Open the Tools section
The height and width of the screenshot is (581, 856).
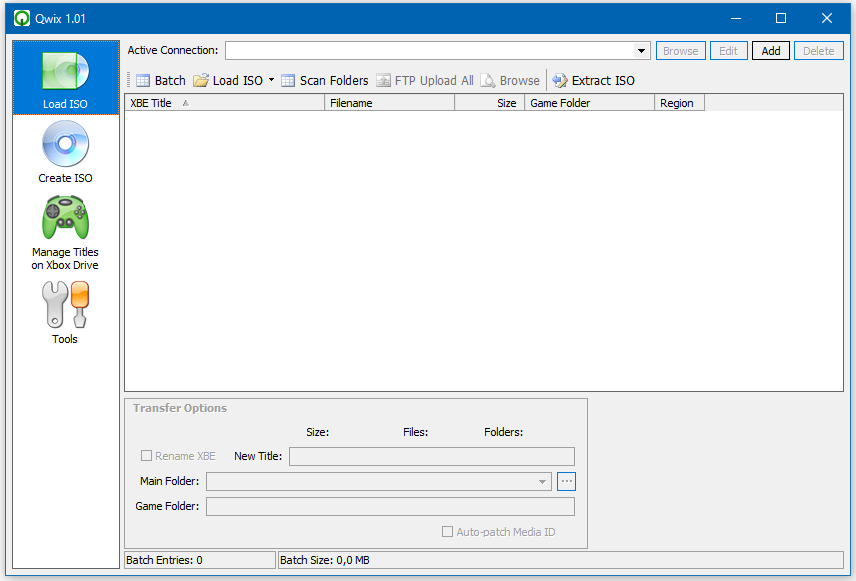pos(66,312)
